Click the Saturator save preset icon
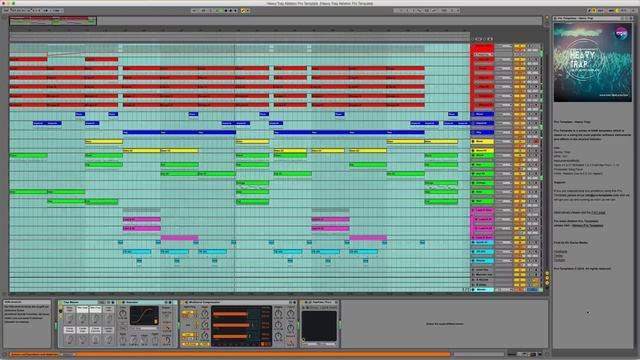Image resolution: width=640 pixels, height=360 pixels. coord(170,302)
